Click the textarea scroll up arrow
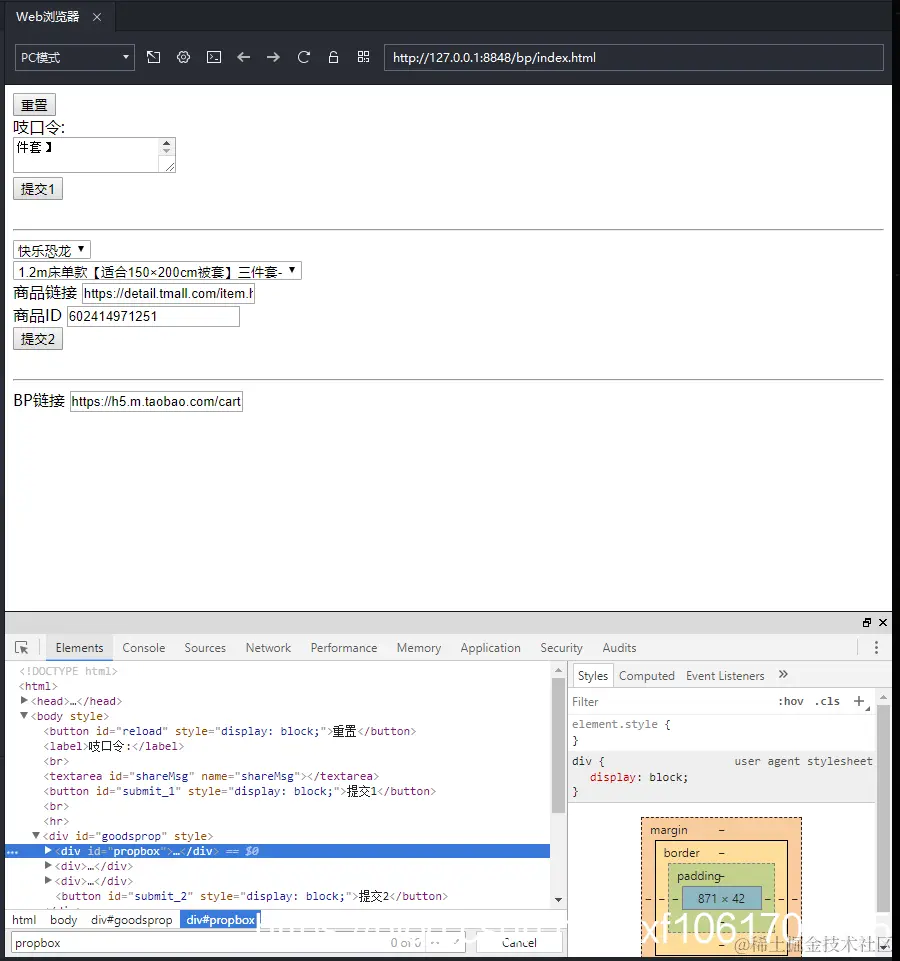The height and width of the screenshot is (961, 900). (166, 143)
